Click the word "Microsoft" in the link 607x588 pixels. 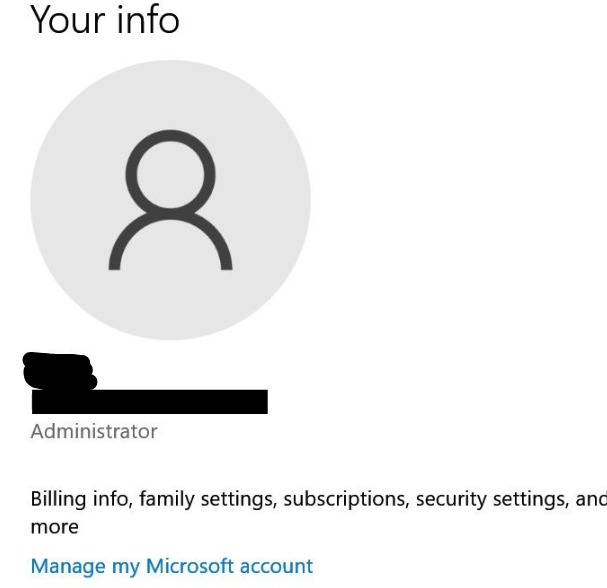[190, 566]
